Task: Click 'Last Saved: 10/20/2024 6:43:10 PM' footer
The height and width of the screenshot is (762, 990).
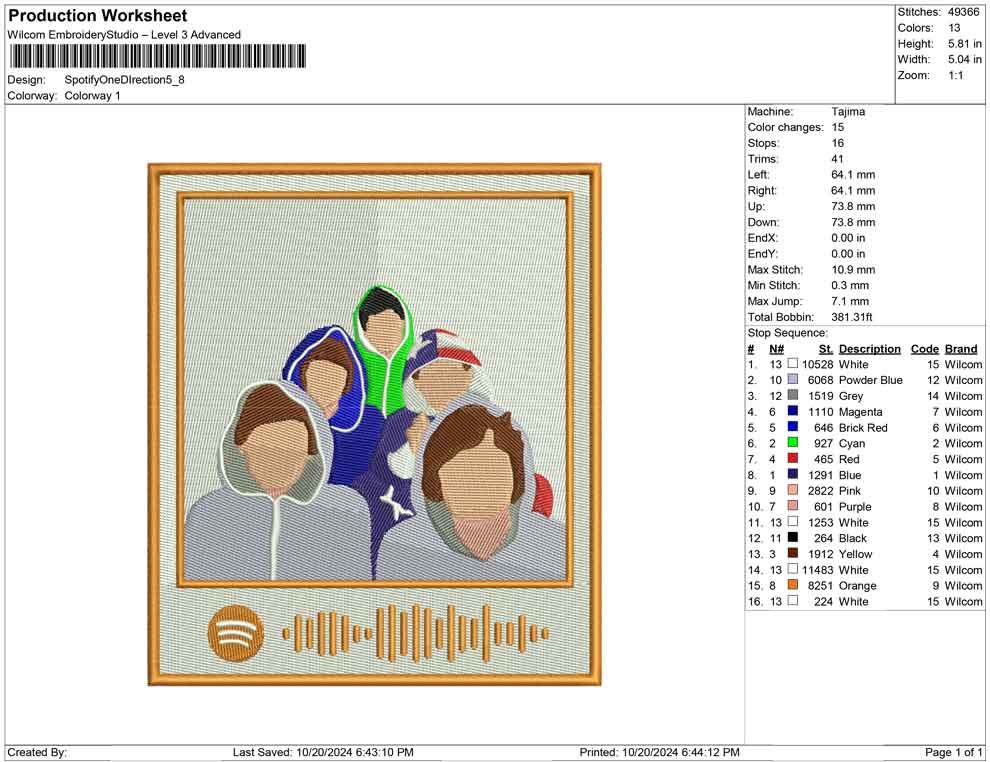Action: (x=323, y=752)
